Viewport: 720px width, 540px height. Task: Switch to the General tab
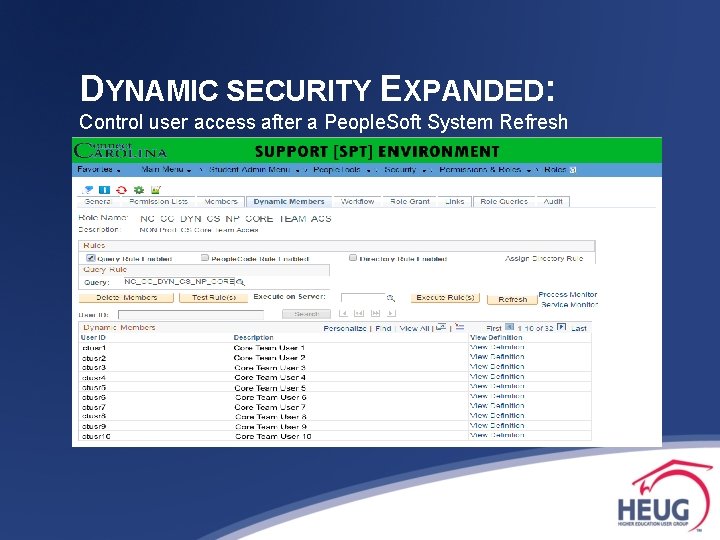pos(98,202)
